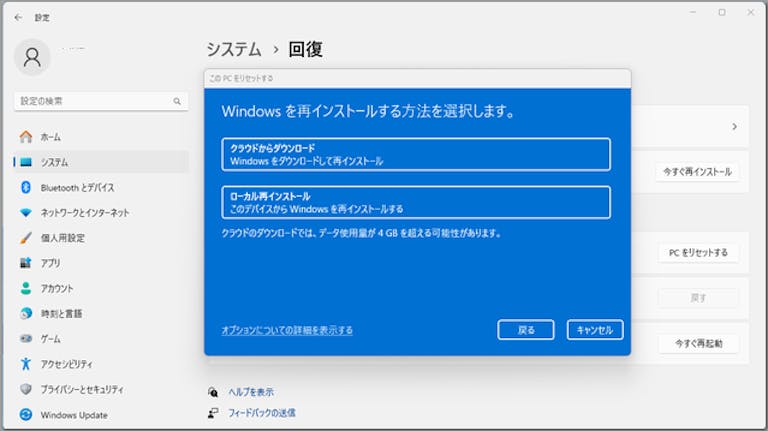The height and width of the screenshot is (431, 768).
Task: Click PC をリセットする button
Action: tap(698, 253)
